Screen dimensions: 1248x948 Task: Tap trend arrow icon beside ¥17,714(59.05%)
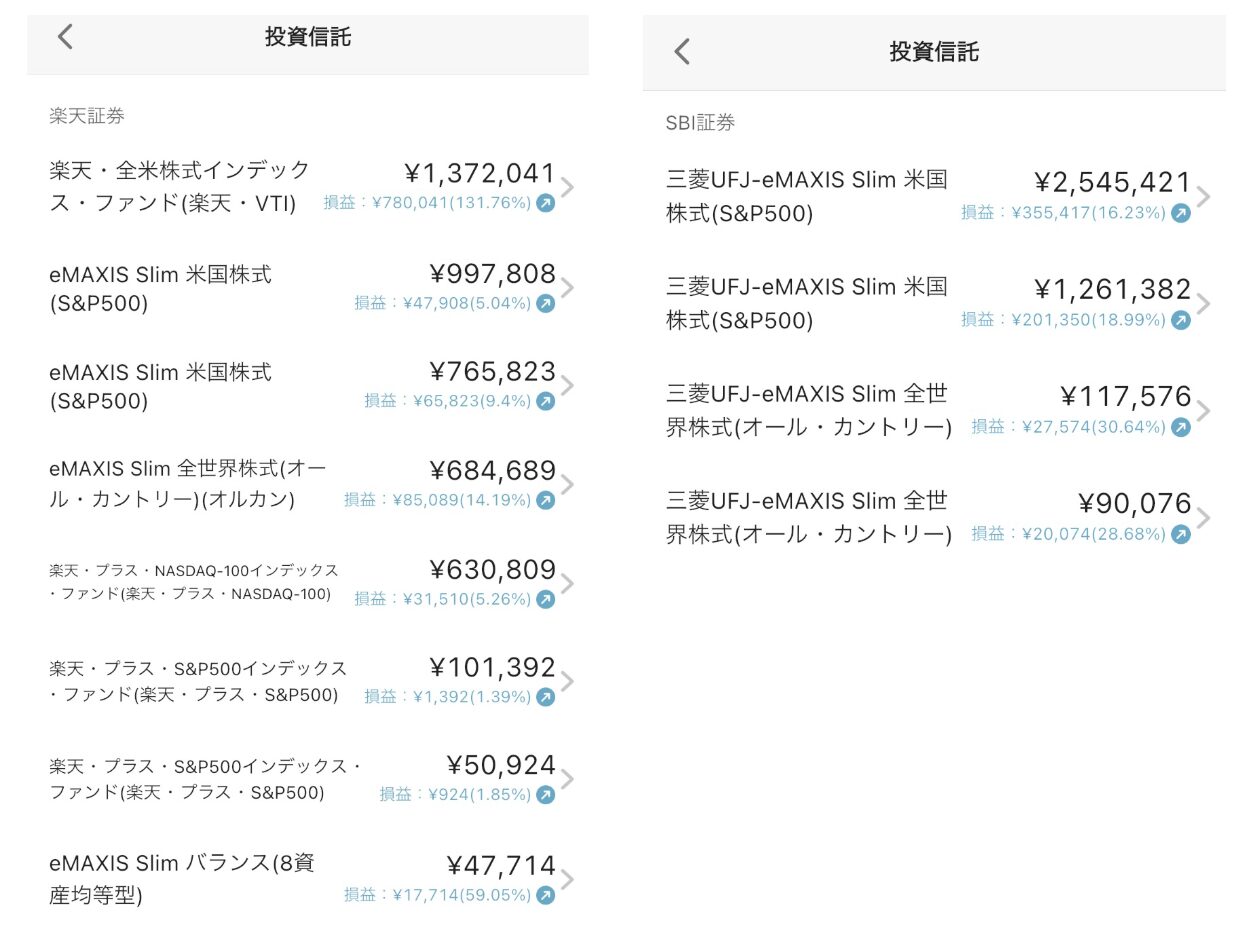[545, 895]
